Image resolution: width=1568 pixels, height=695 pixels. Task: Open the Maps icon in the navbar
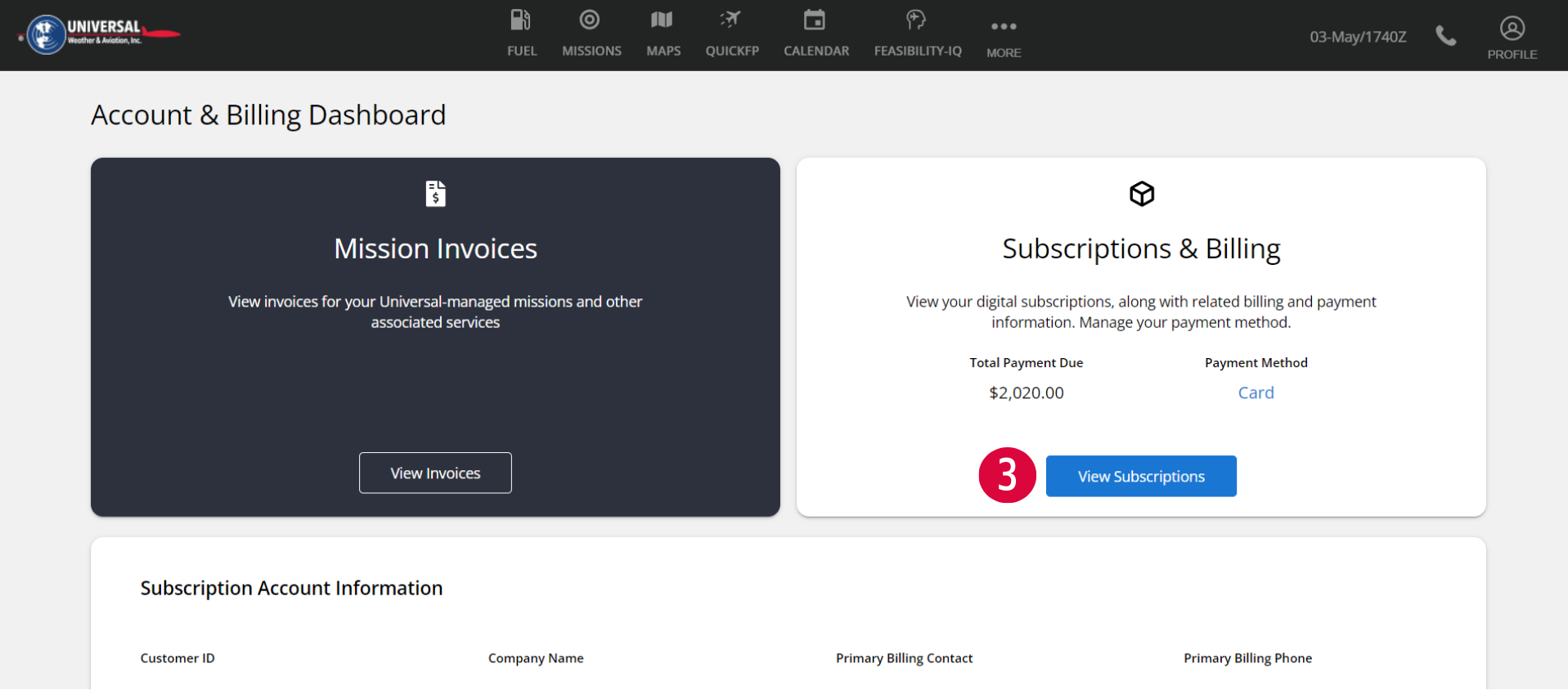662,20
